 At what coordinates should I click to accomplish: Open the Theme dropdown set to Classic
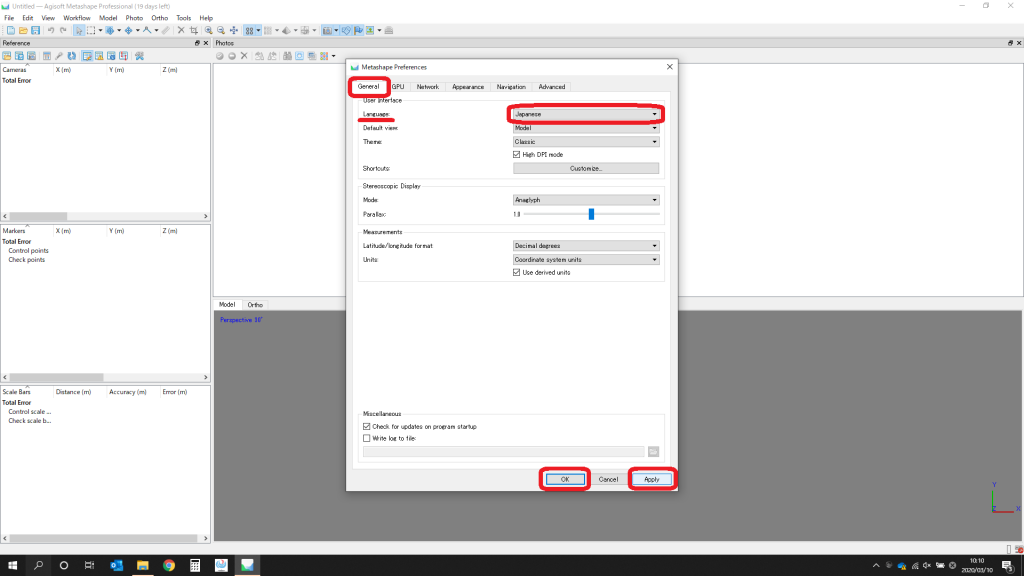586,142
